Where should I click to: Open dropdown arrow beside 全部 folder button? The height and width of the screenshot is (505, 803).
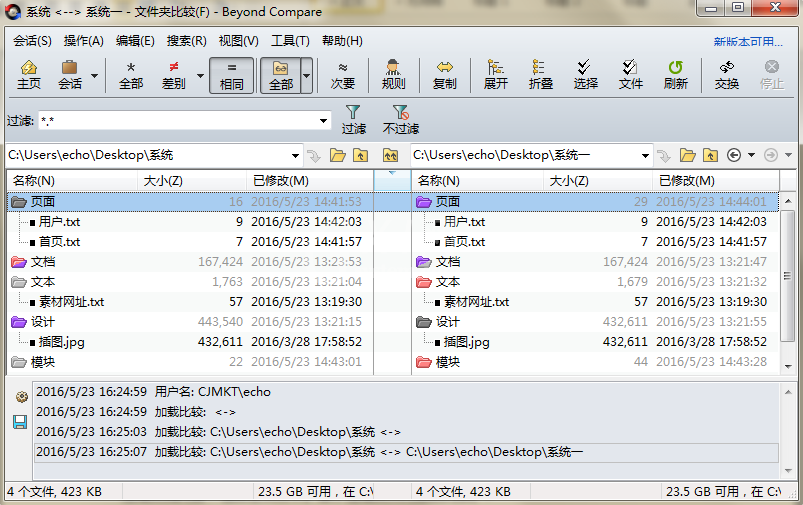tap(306, 76)
